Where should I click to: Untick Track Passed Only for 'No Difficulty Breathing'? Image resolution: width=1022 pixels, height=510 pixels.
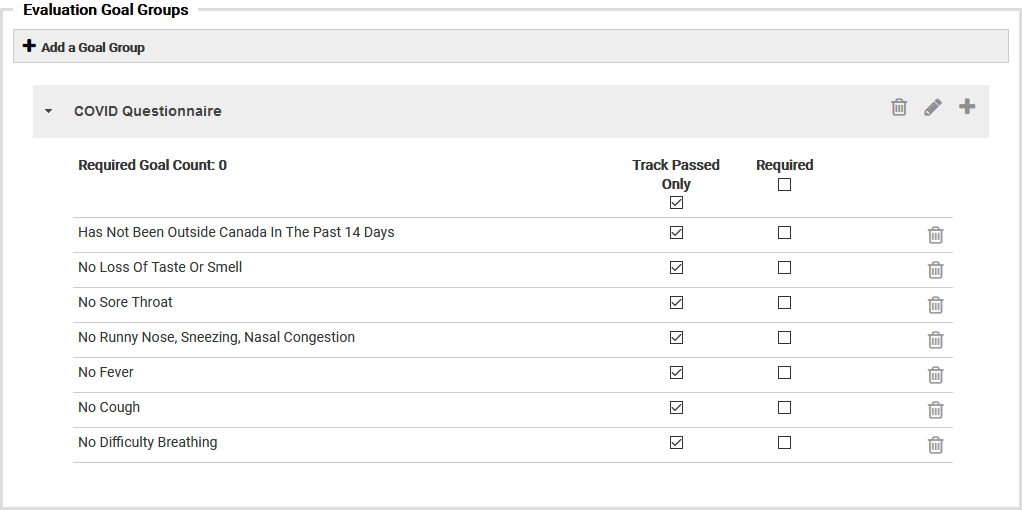[677, 443]
